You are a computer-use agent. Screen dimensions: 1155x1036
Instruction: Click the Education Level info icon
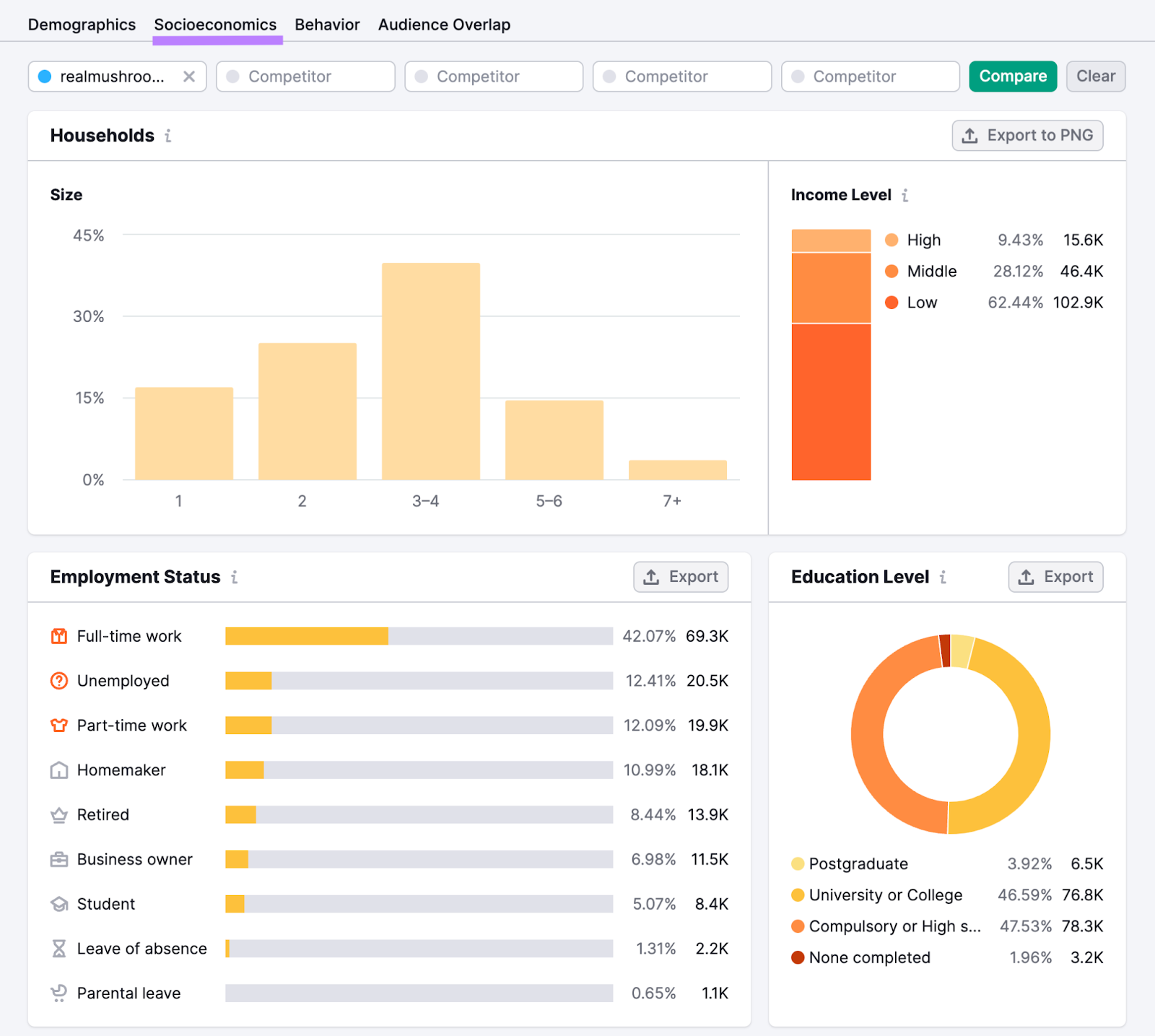pos(943,577)
